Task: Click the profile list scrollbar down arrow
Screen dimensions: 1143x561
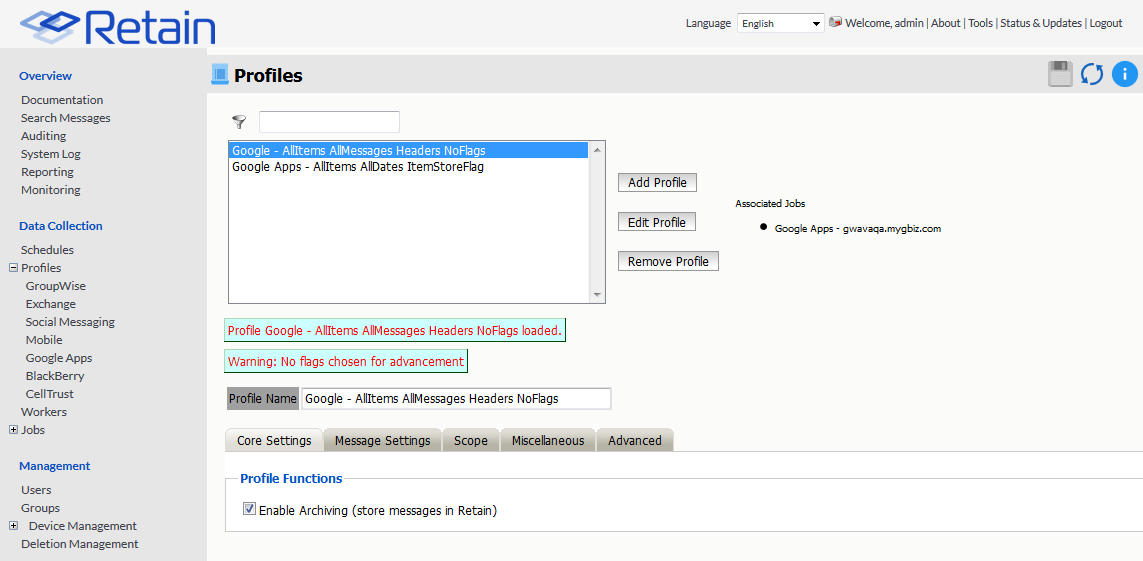Action: pos(597,294)
